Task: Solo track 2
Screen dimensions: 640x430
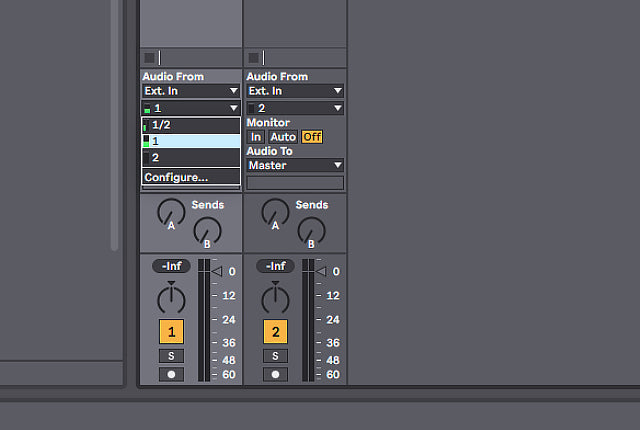Action: pyautogui.click(x=276, y=356)
